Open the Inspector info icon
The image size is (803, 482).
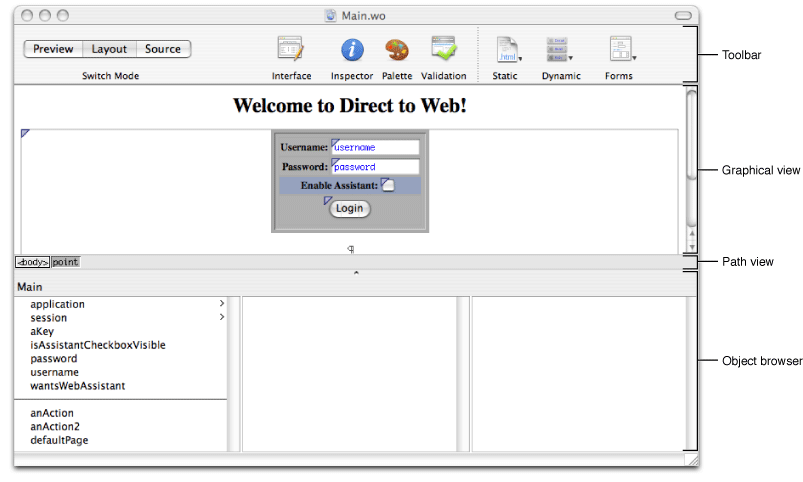352,50
